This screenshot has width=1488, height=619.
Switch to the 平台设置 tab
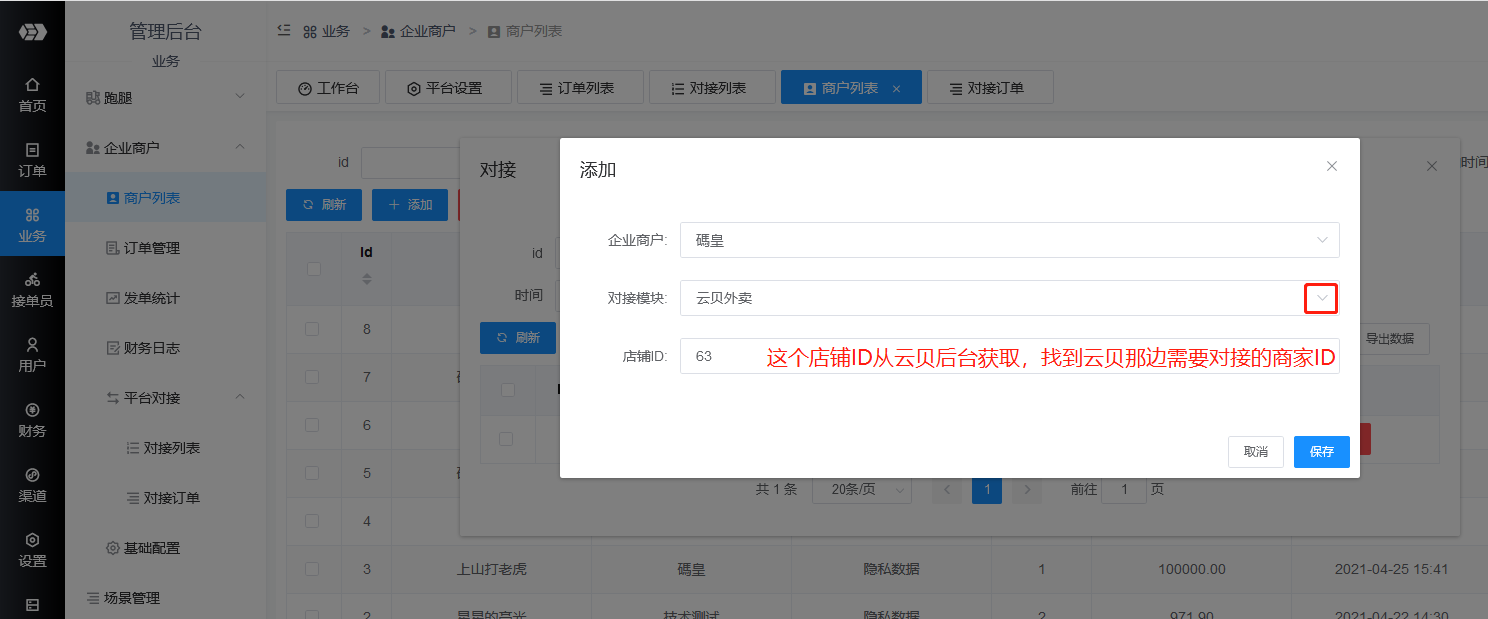pyautogui.click(x=448, y=88)
